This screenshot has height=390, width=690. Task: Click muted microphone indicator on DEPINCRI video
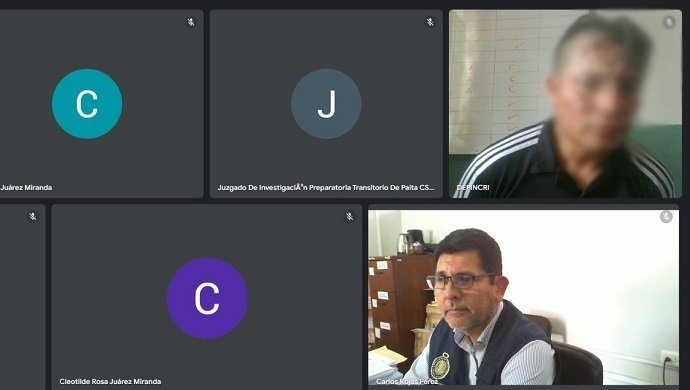[x=669, y=22]
